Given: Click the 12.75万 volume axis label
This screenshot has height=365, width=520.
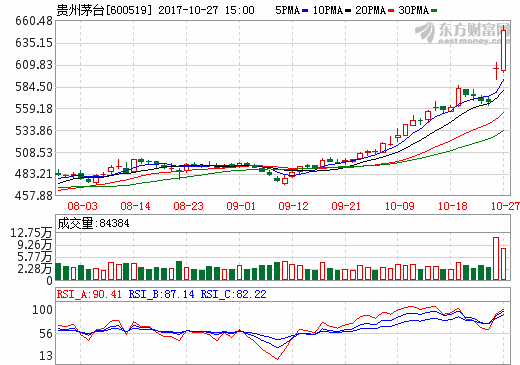Looking at the screenshot, I should 31,233.
